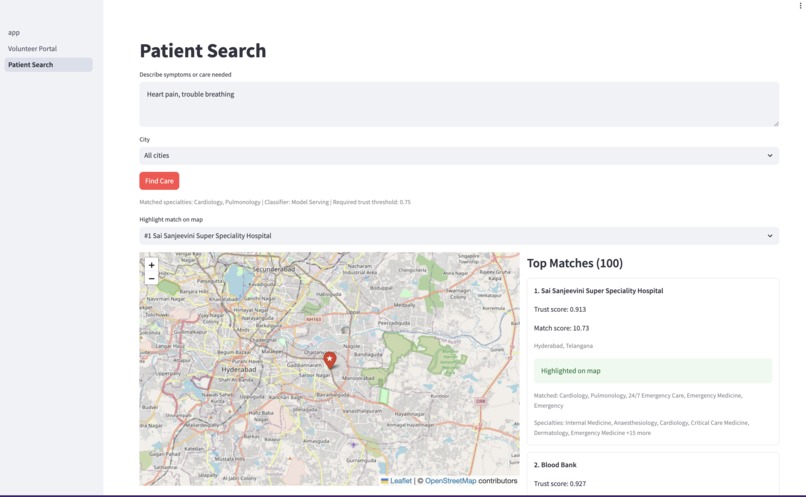The height and width of the screenshot is (497, 806).
Task: Zoom in on the map
Action: [x=151, y=265]
